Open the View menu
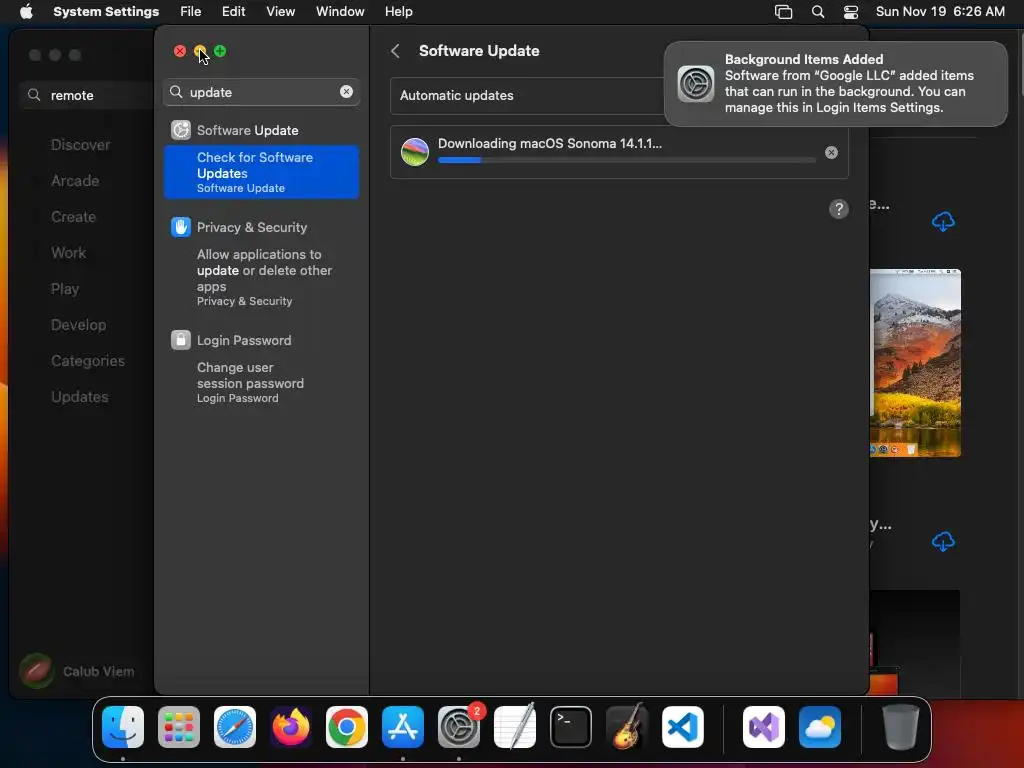Screen dimensions: 1024x768 [281, 12]
